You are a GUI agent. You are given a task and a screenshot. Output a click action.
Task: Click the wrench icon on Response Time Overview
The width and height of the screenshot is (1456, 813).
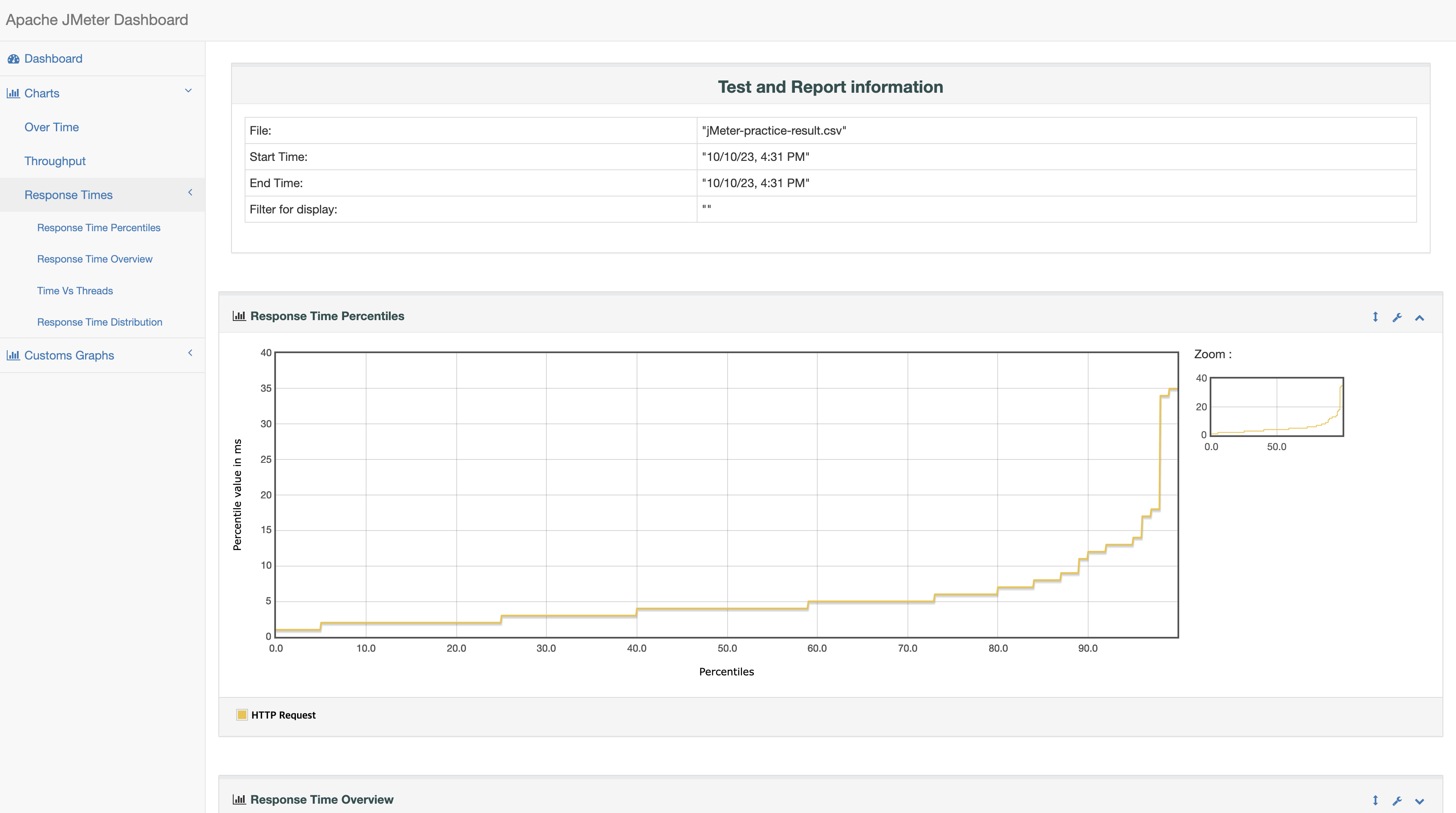(x=1397, y=801)
